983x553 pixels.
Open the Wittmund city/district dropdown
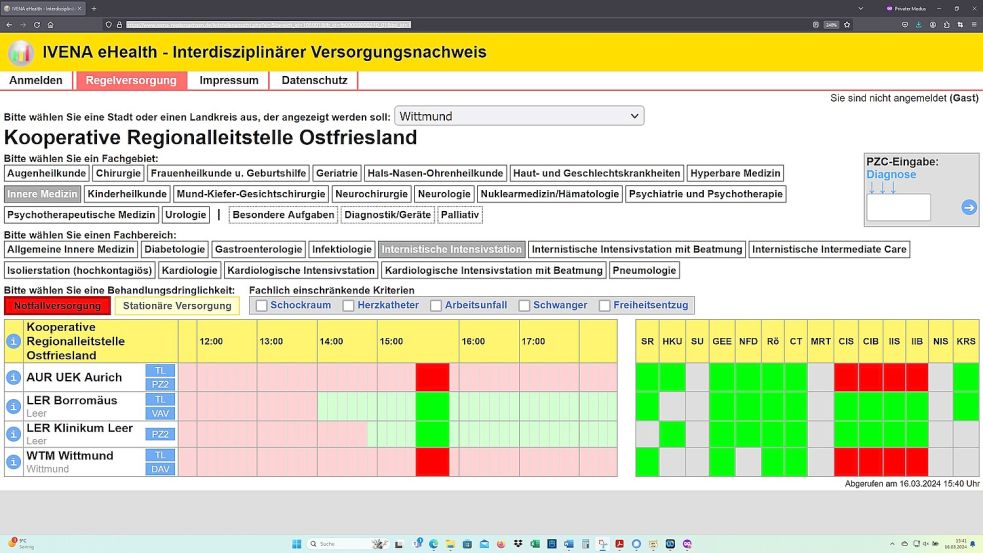[518, 116]
